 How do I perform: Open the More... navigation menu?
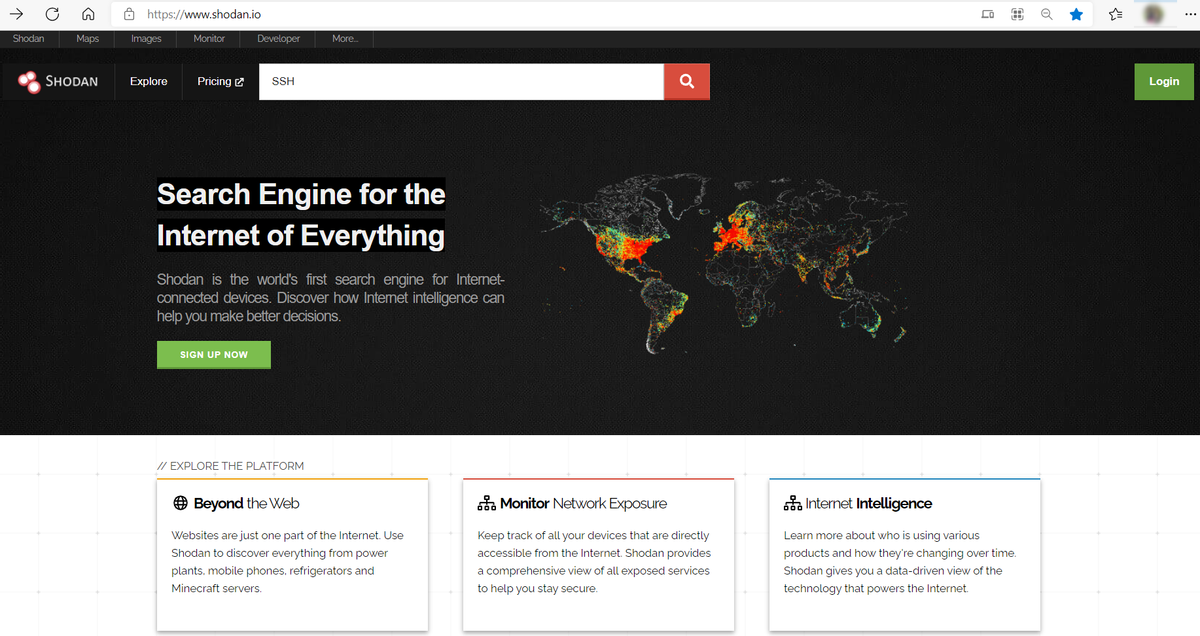click(344, 38)
